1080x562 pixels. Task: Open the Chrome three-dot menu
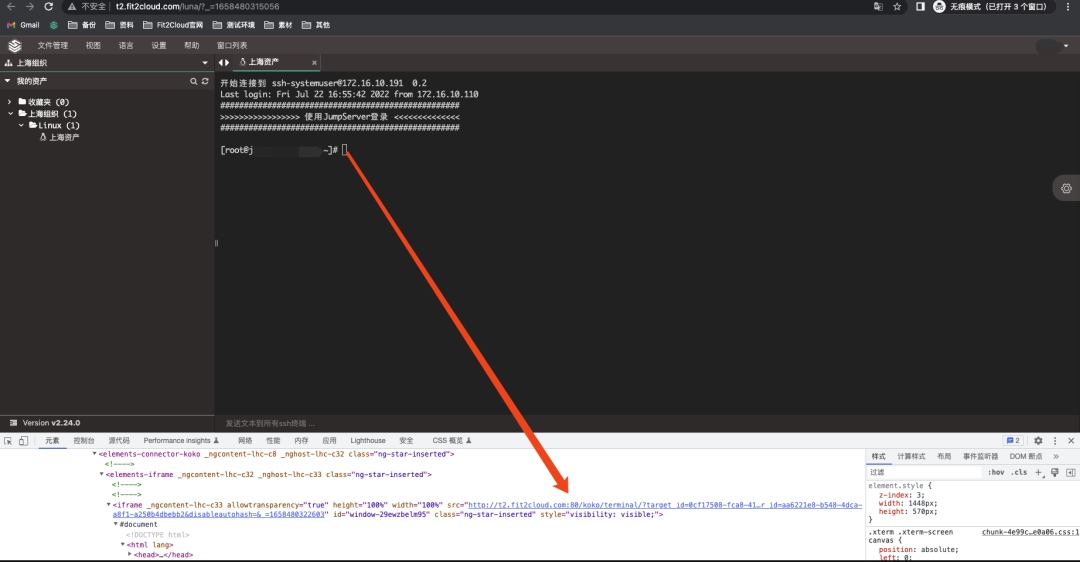(x=1068, y=6)
